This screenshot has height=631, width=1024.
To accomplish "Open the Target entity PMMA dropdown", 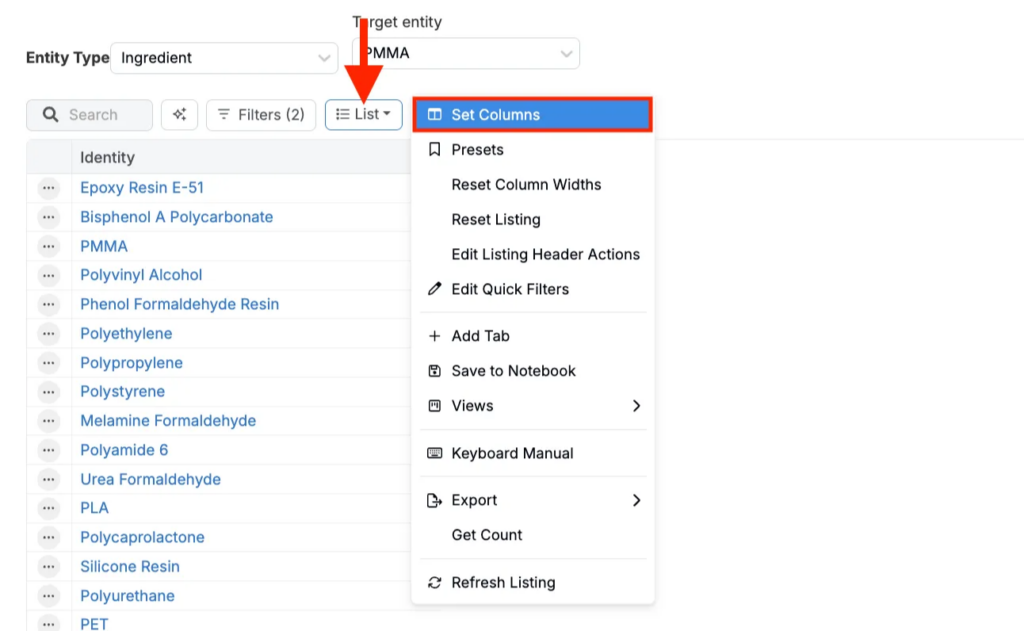I will (466, 54).
